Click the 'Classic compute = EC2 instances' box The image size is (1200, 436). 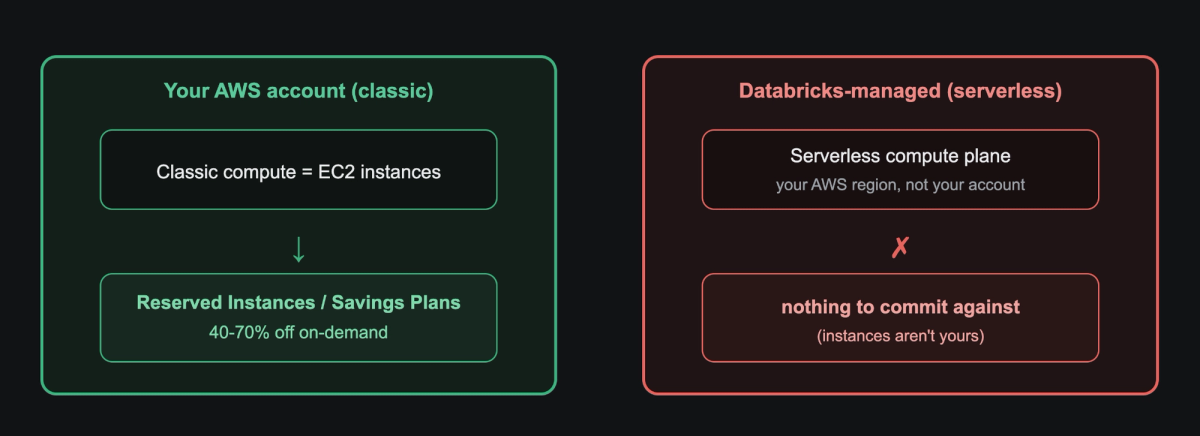298,170
